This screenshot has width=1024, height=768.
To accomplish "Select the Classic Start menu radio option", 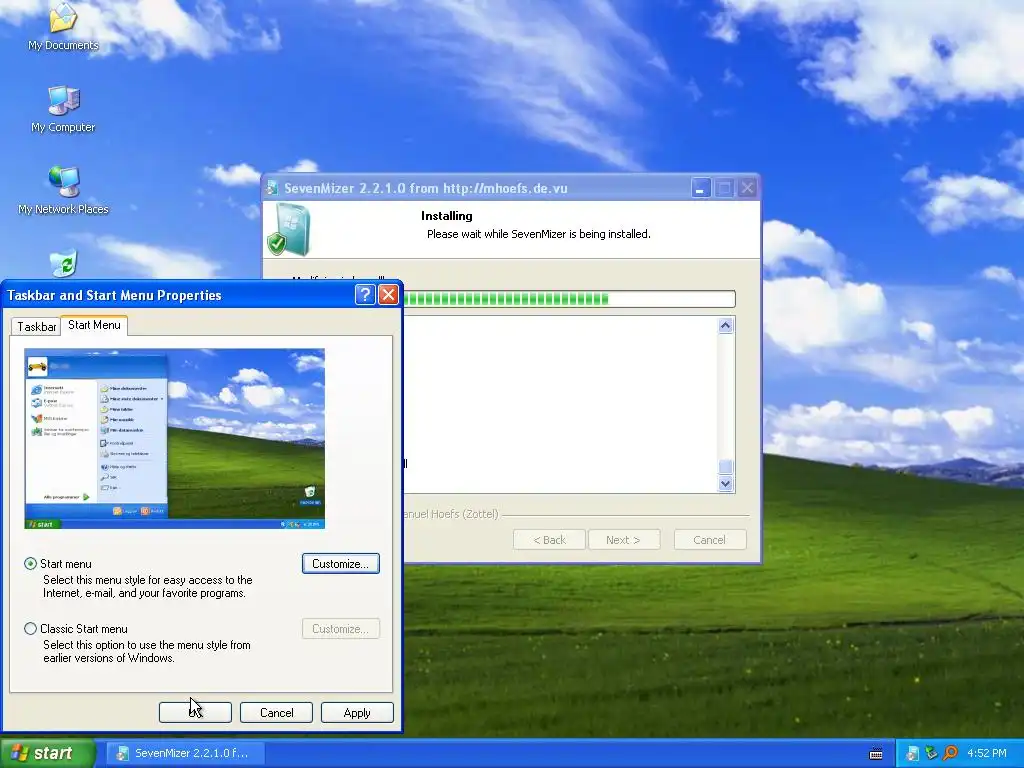I will (30, 629).
